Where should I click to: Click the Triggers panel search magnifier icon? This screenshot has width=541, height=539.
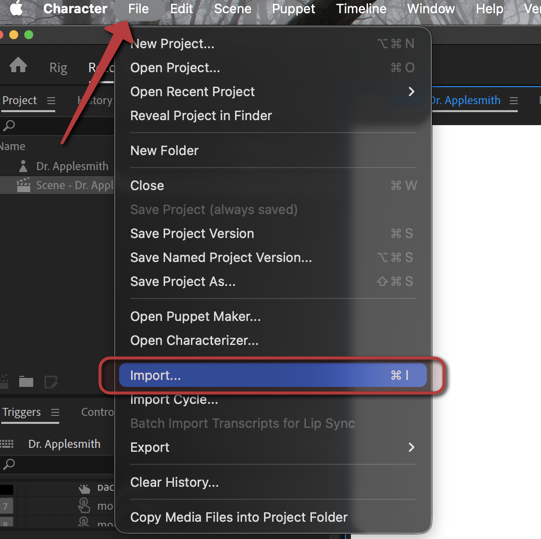click(9, 464)
